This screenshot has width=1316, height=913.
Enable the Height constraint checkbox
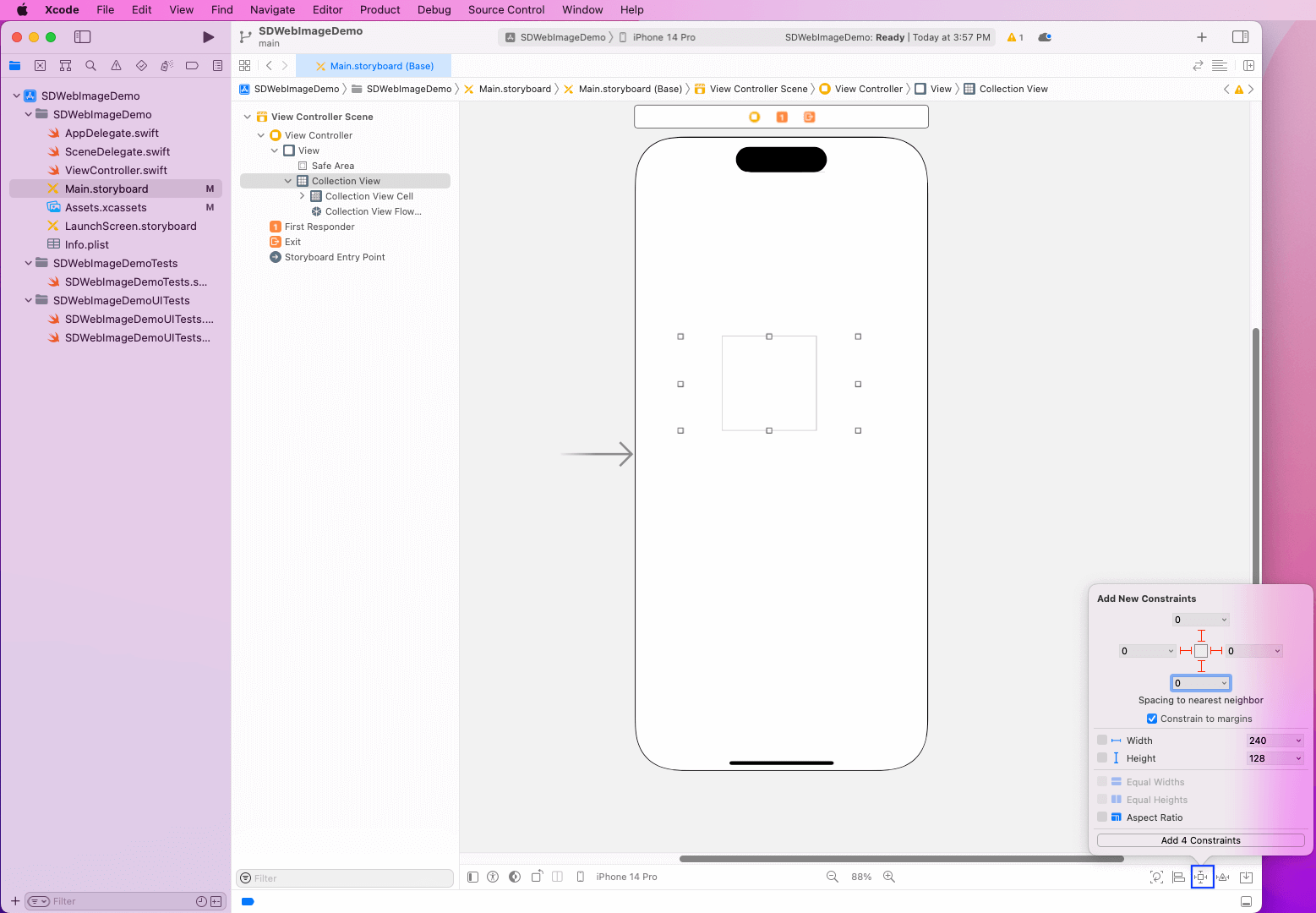[1102, 758]
